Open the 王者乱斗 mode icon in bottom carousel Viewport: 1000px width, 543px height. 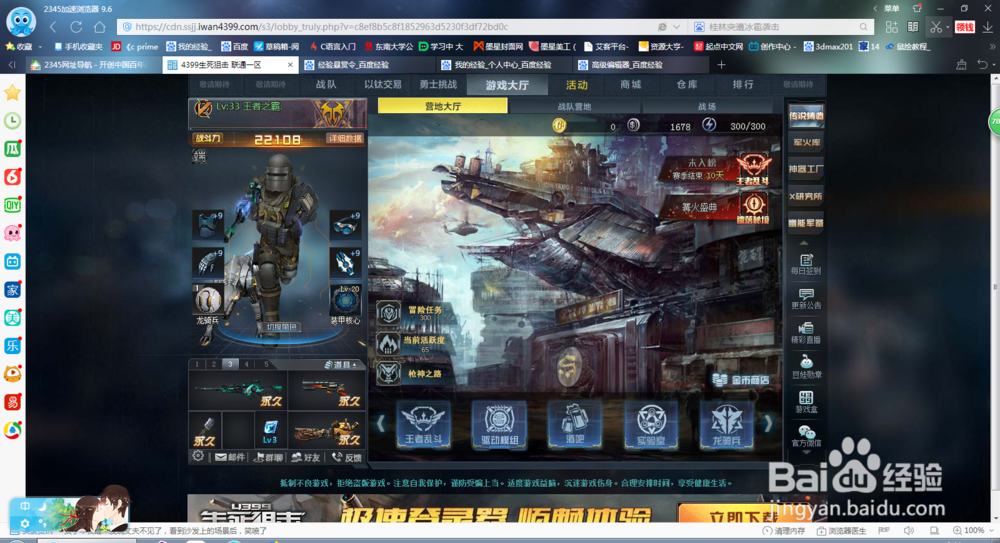(x=423, y=424)
